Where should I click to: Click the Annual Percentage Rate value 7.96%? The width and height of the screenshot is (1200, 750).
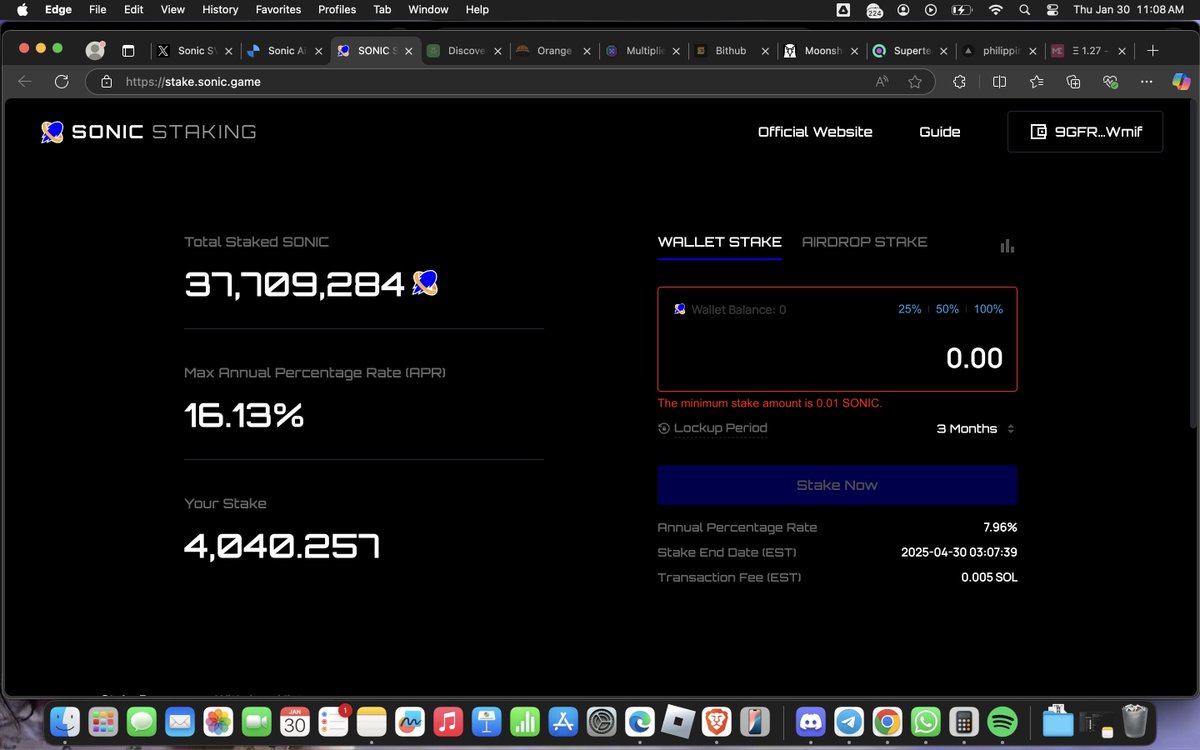coord(1000,527)
